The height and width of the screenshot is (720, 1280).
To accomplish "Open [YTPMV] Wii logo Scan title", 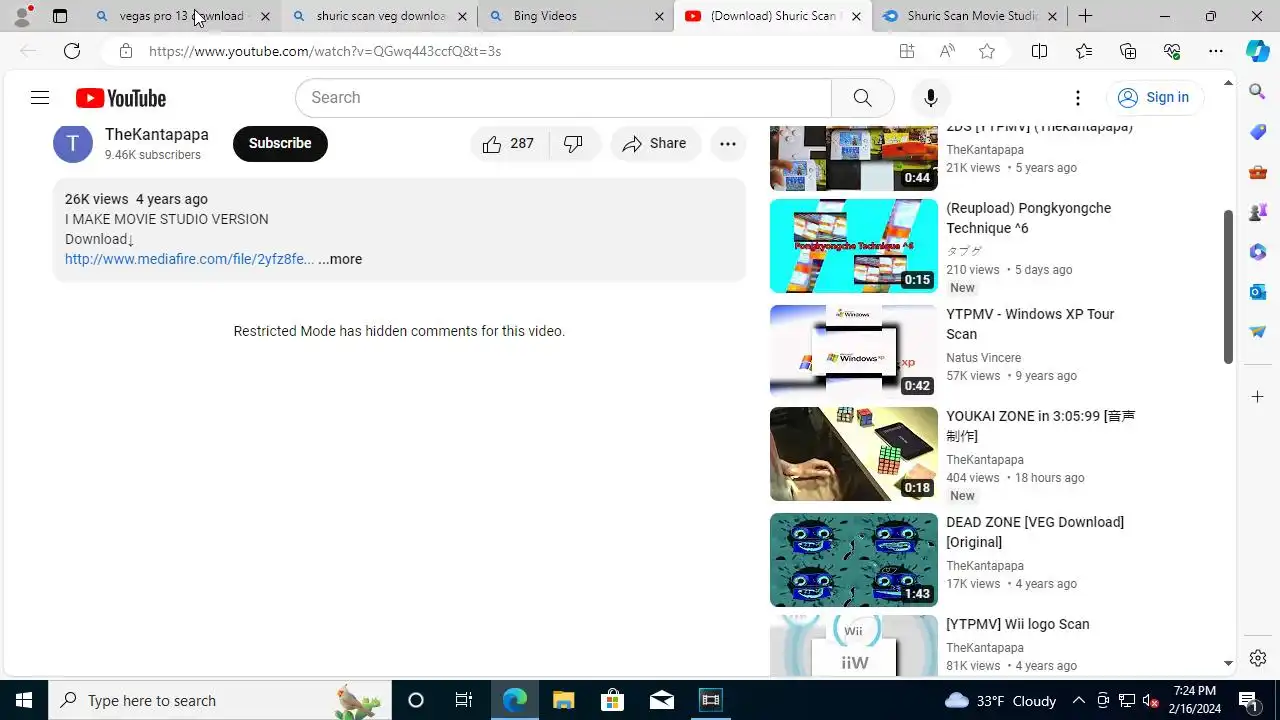I will coord(1018,624).
